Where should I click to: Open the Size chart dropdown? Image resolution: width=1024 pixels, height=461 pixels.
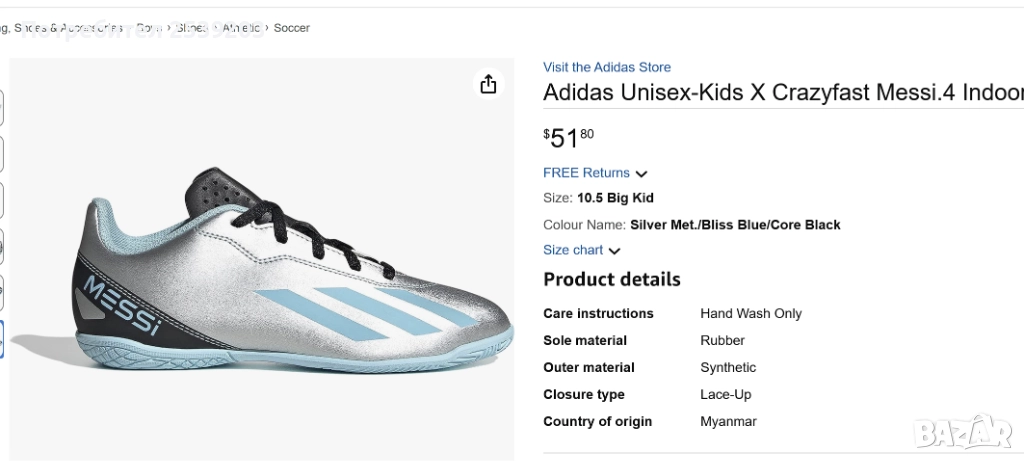(x=573, y=250)
